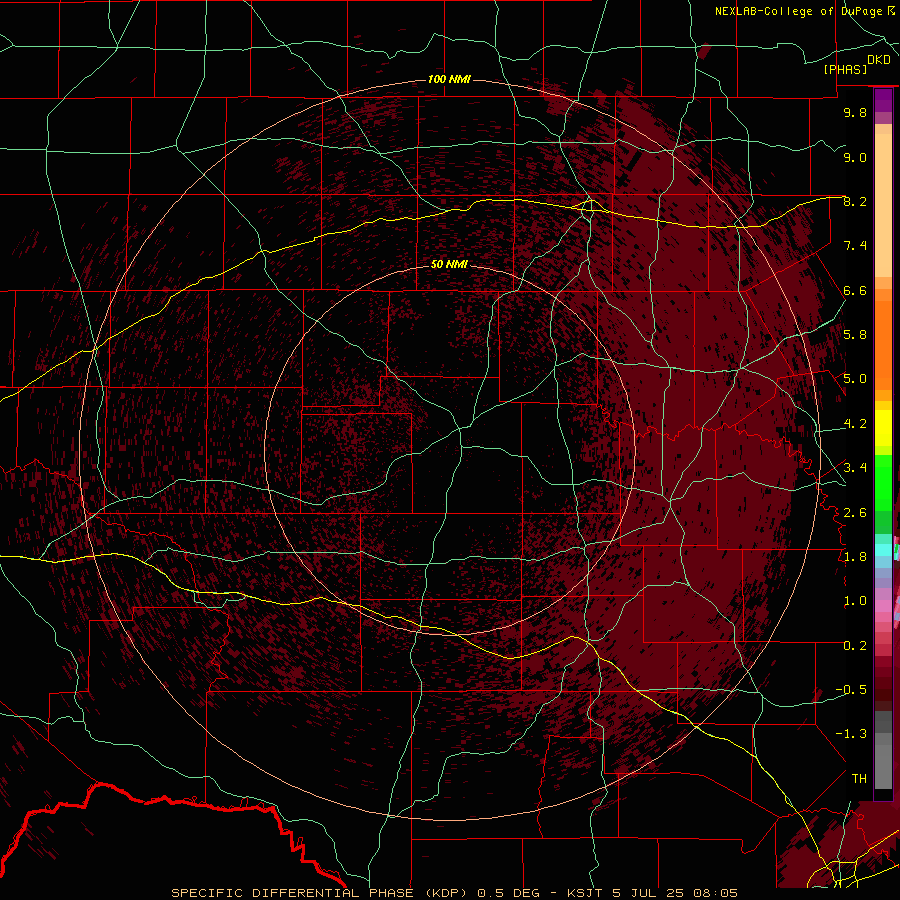Click the 1.0 scale value

[855, 601]
